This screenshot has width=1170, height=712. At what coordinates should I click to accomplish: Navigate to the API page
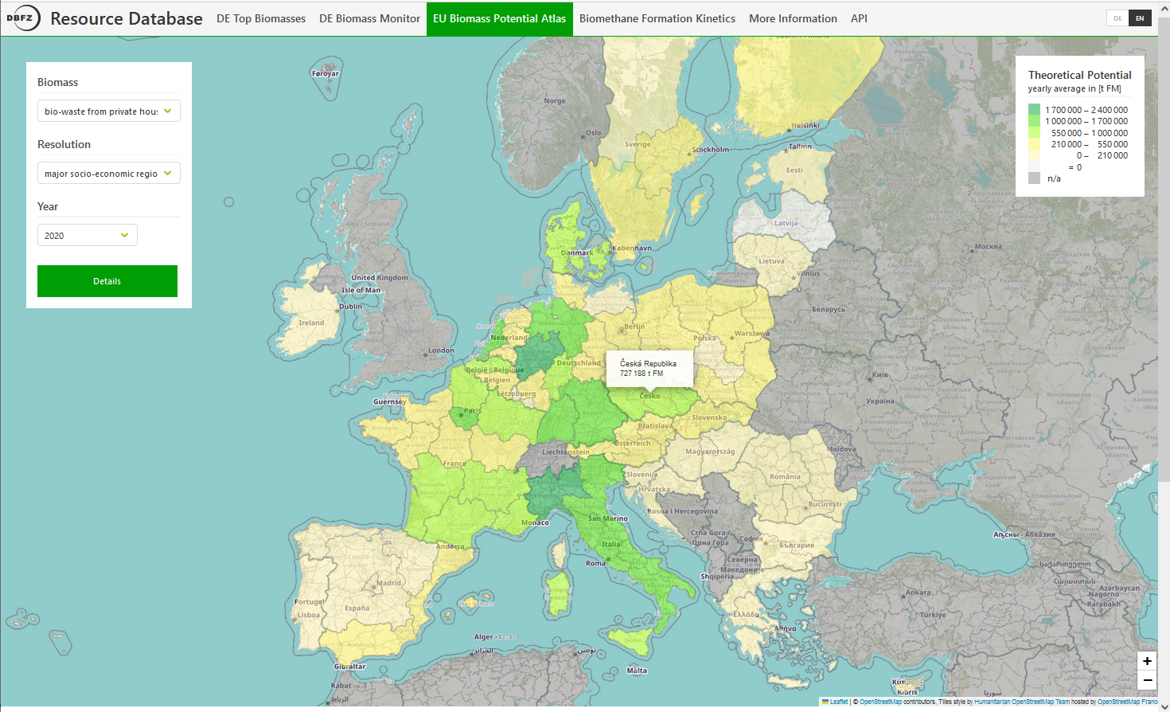coord(859,18)
